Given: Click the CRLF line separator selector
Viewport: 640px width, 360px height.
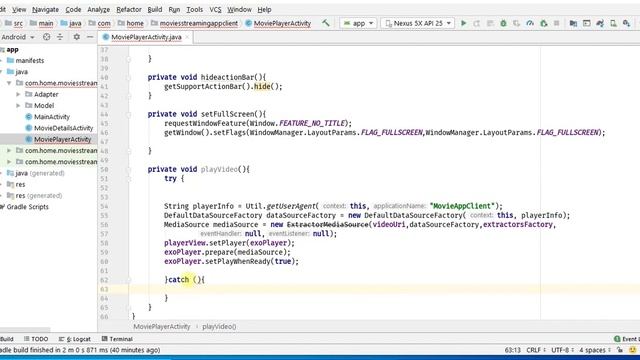Looking at the screenshot, I should coord(536,350).
